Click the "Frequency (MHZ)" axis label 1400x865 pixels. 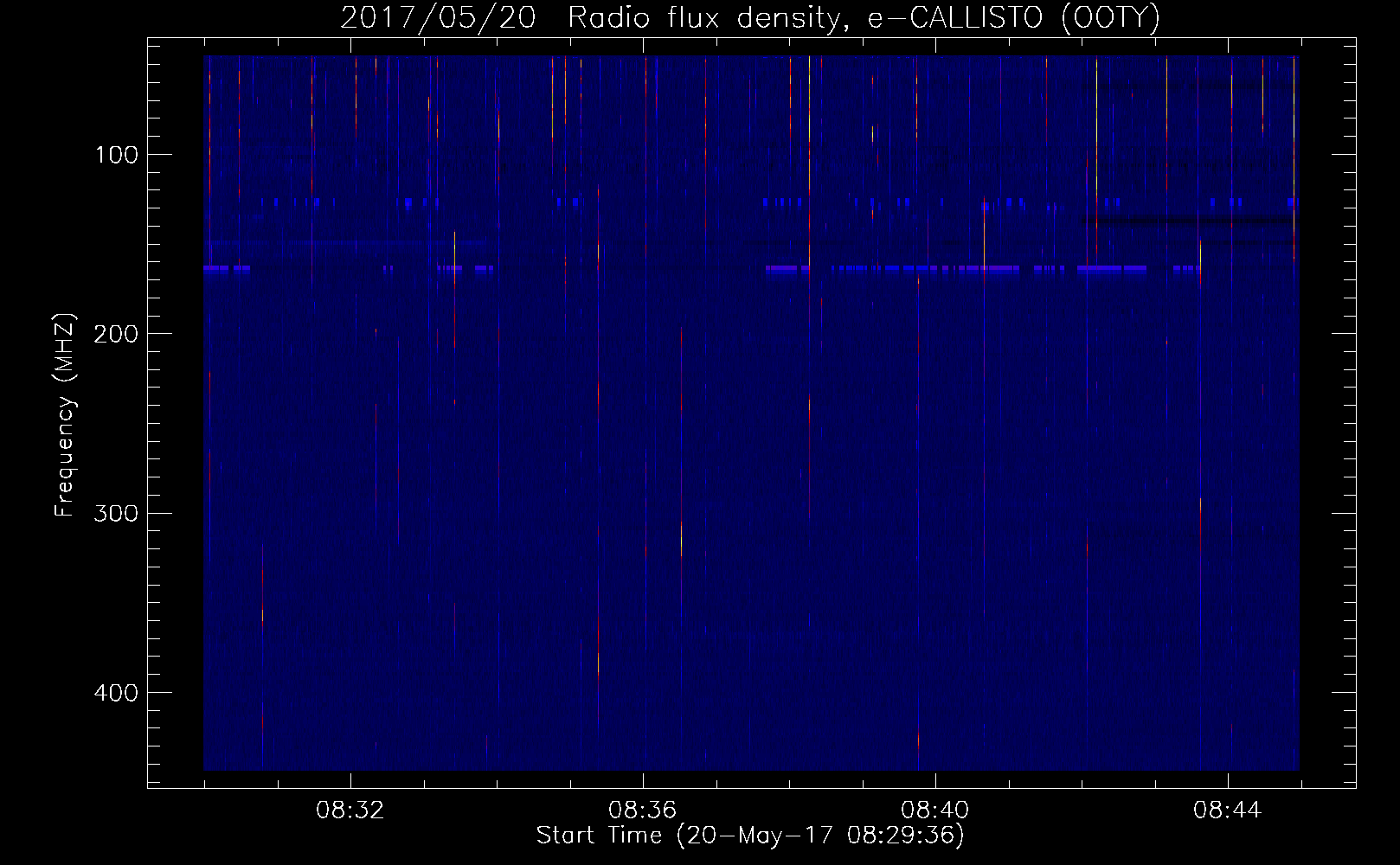[x=65, y=414]
